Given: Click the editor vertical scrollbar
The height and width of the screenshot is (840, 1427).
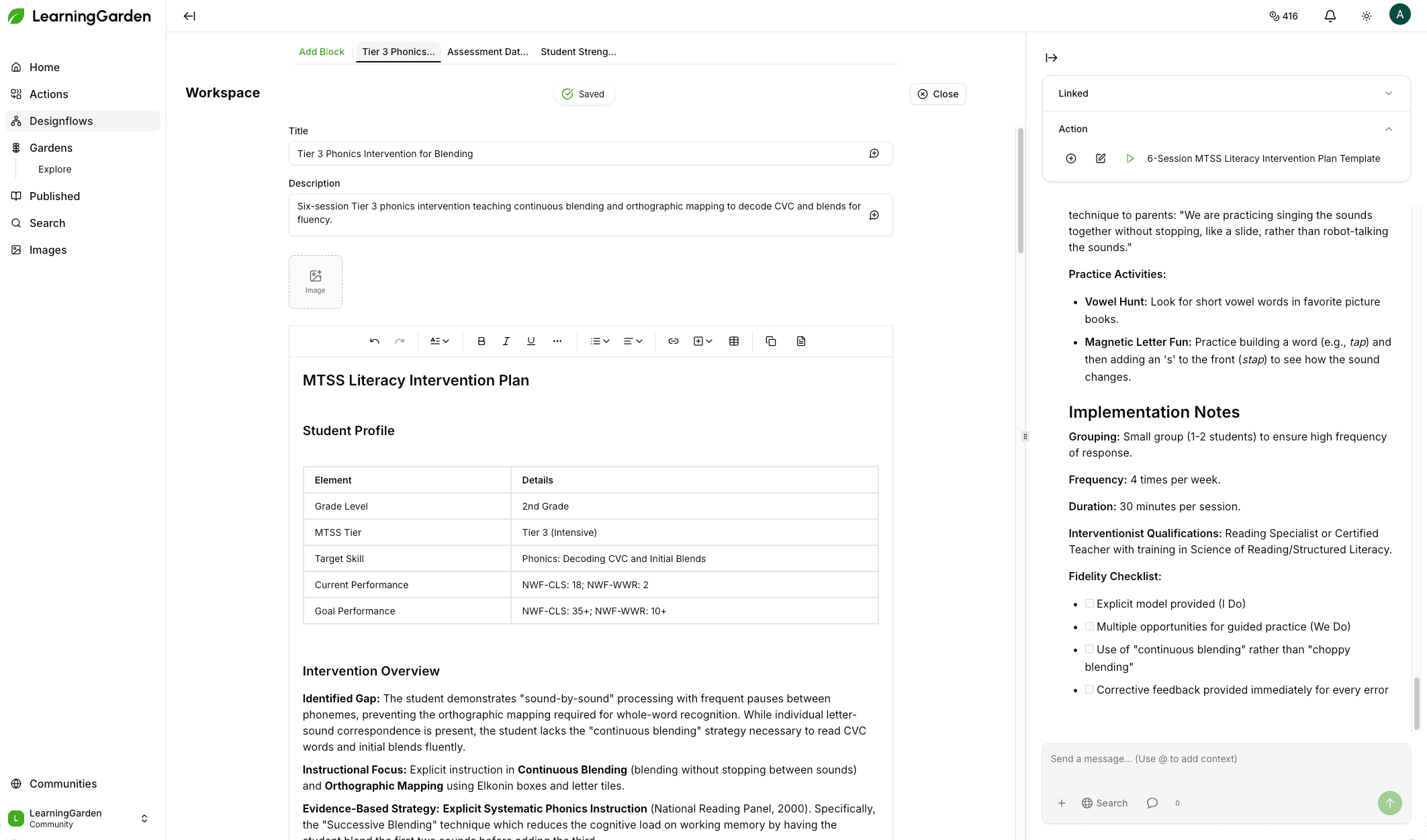Looking at the screenshot, I should (1020, 191).
